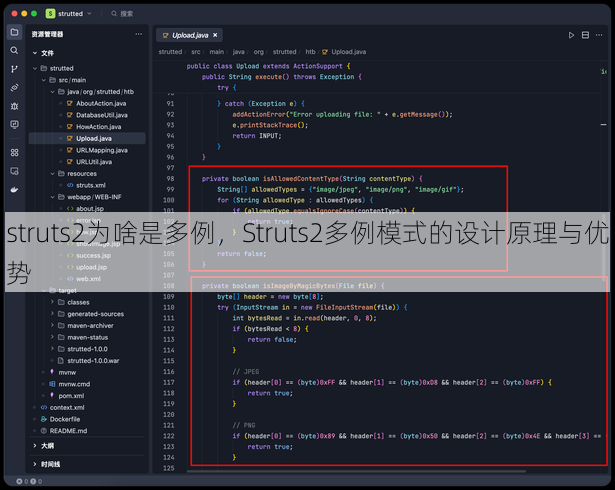Expand the generated-sources folder
Image resolution: width=615 pixels, height=490 pixels.
click(x=52, y=314)
